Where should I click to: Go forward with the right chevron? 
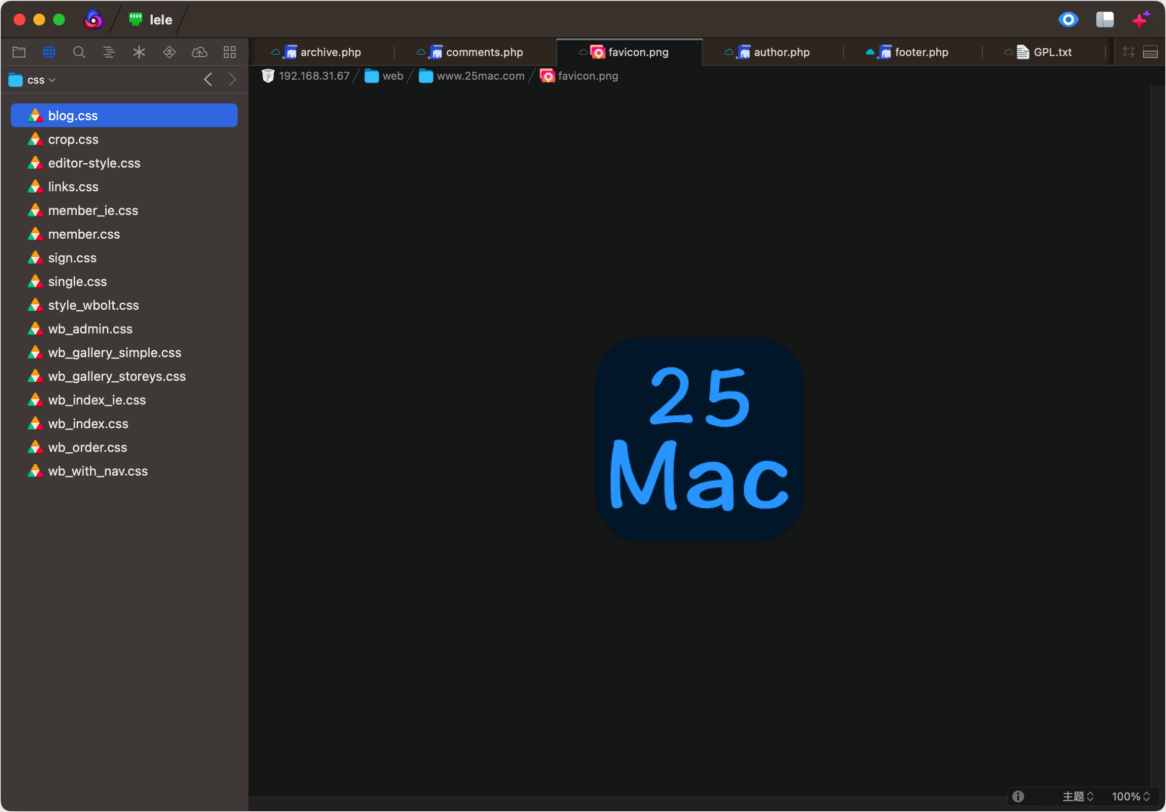(233, 80)
